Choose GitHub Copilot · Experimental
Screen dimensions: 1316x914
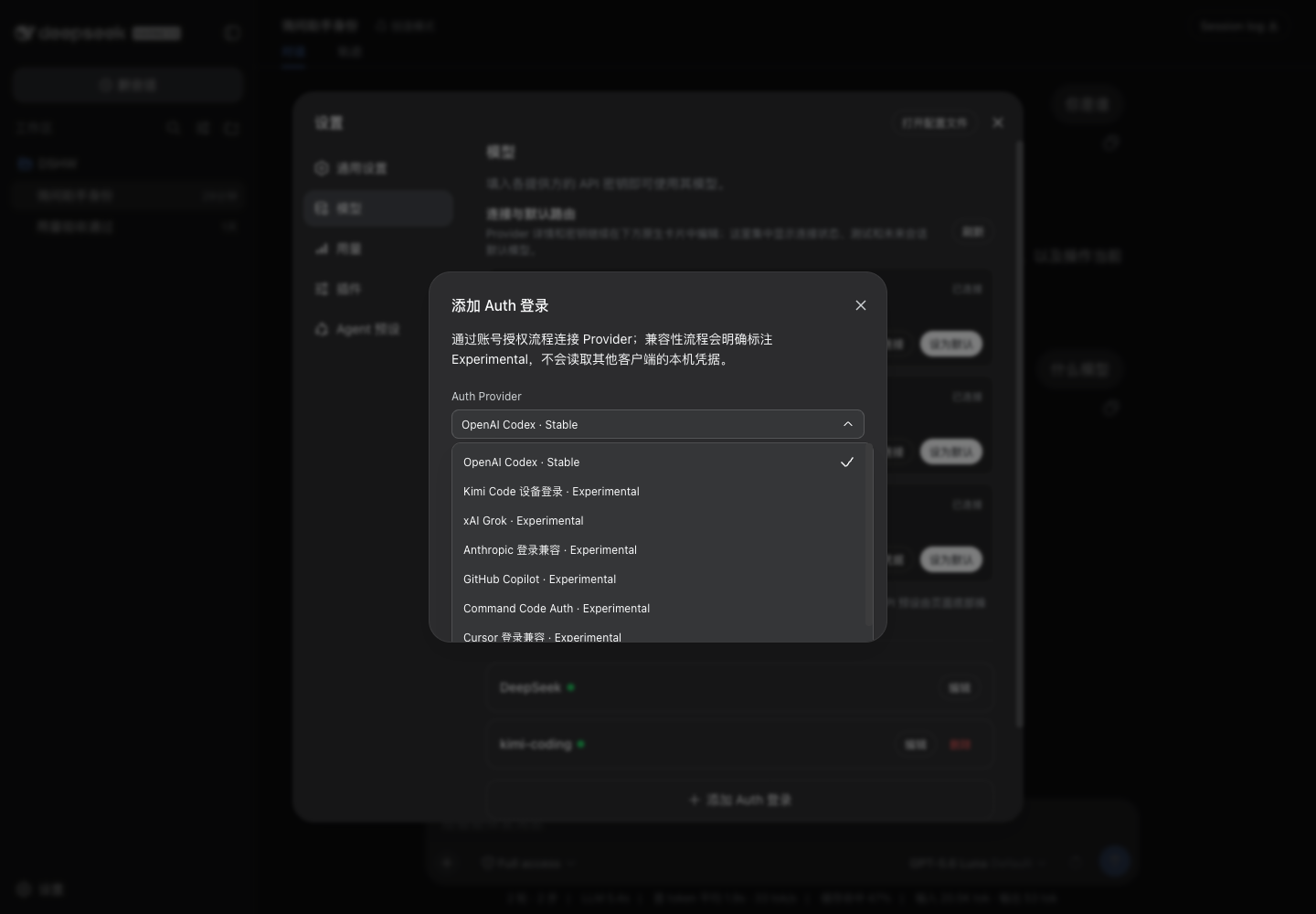pyautogui.click(x=658, y=579)
